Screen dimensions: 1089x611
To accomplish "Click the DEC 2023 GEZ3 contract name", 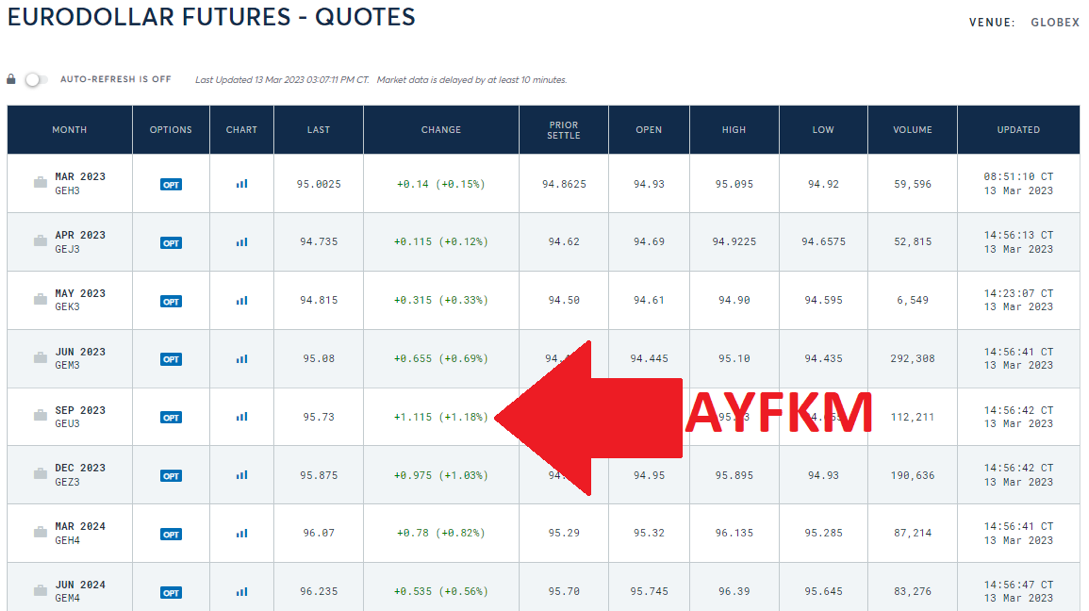I will pyautogui.click(x=81, y=475).
